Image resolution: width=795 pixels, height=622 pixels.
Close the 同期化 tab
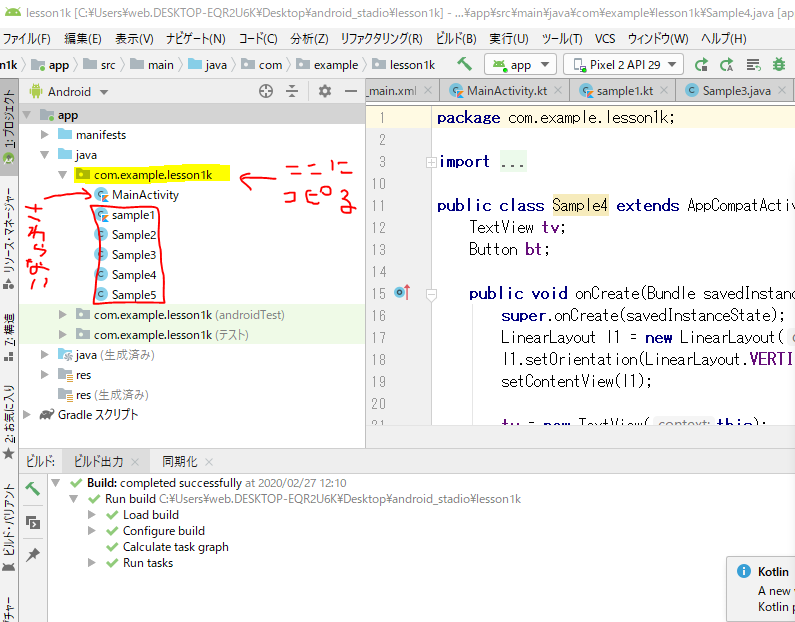coord(209,462)
